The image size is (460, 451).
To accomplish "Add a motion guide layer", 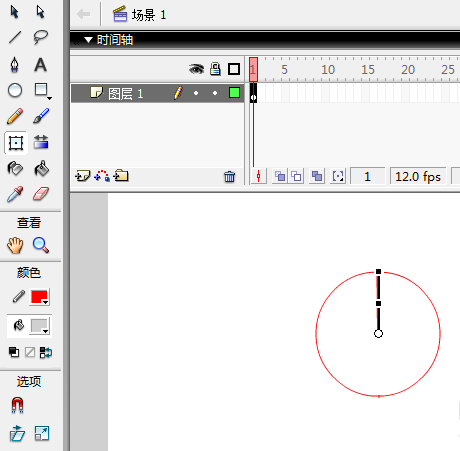I will pos(102,176).
